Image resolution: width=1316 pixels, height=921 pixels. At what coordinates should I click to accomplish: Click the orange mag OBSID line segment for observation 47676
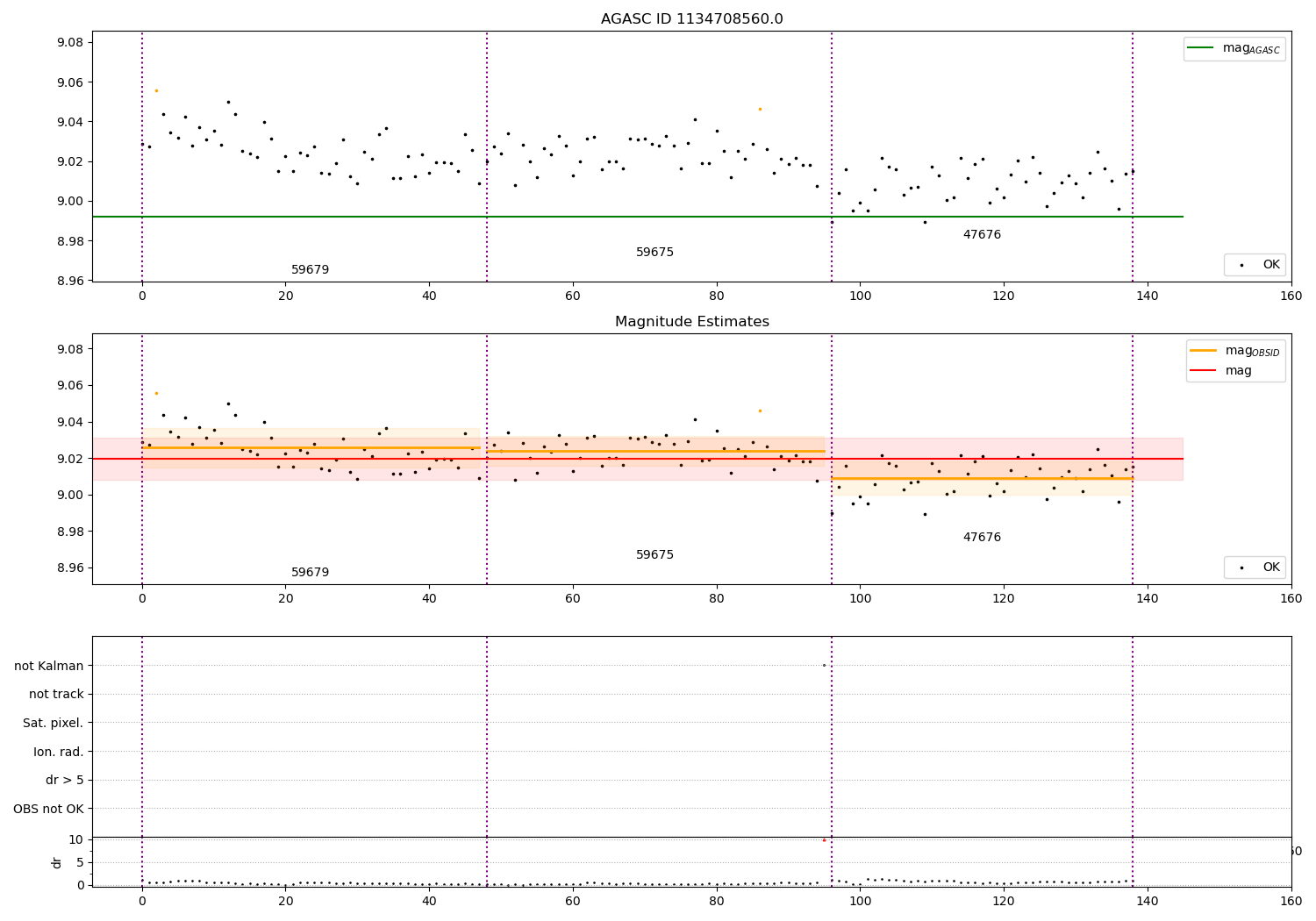tap(982, 479)
